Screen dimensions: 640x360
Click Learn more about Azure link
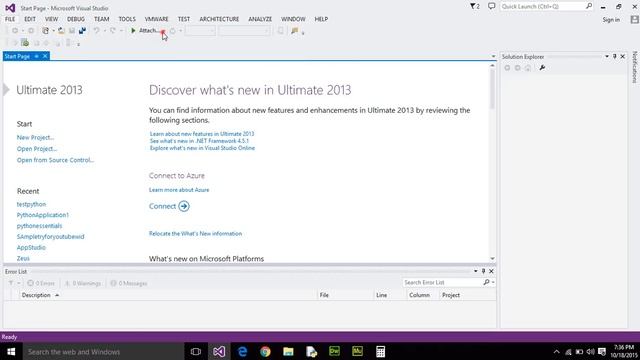tap(179, 190)
